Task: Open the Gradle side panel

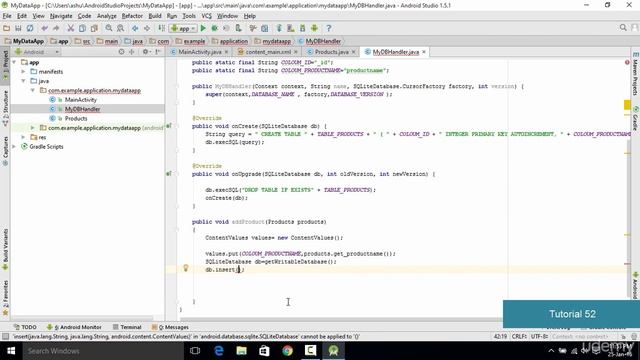Action: point(636,119)
